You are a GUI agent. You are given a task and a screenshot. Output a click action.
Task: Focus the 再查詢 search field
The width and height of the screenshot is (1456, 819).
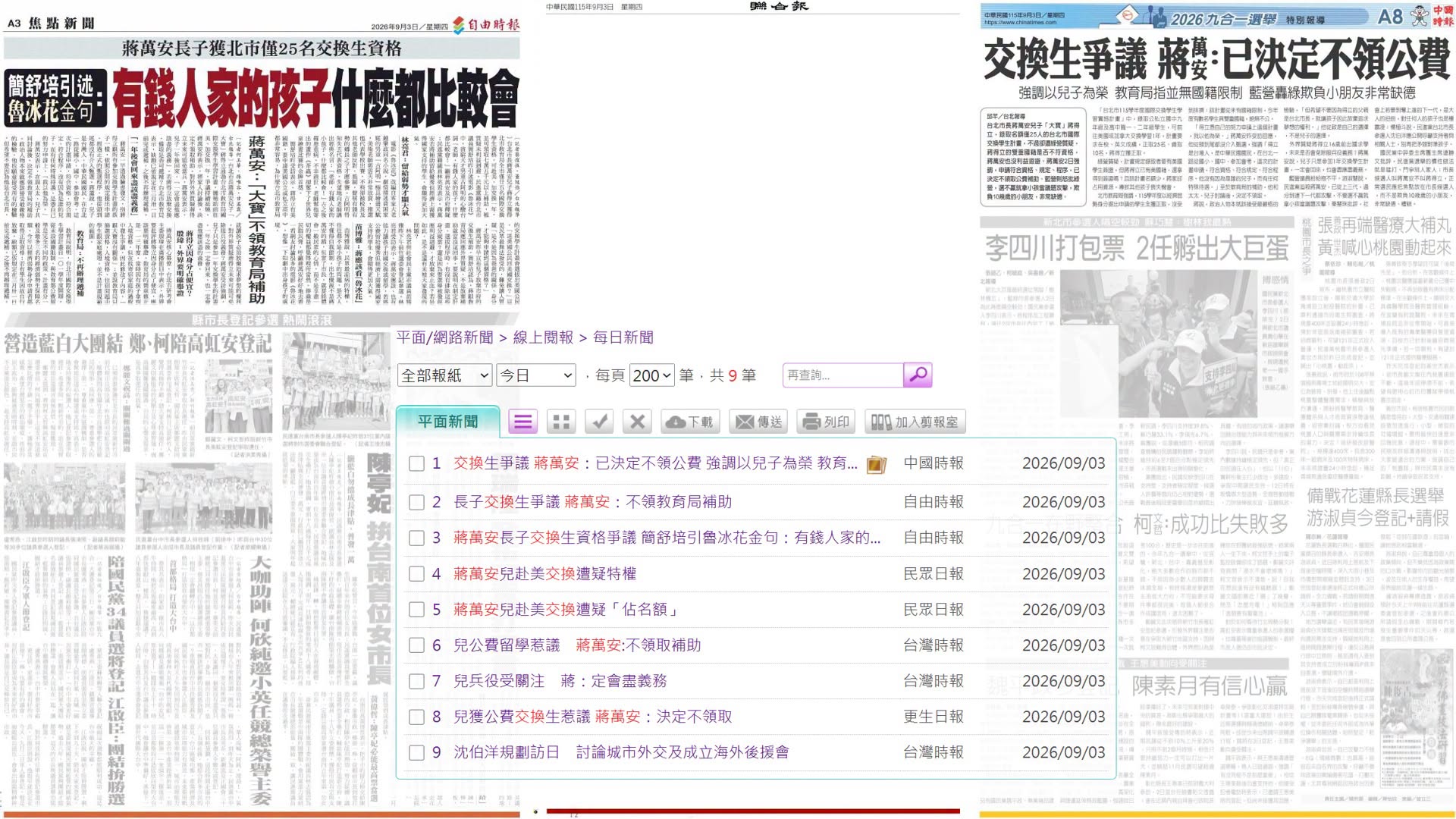(843, 375)
